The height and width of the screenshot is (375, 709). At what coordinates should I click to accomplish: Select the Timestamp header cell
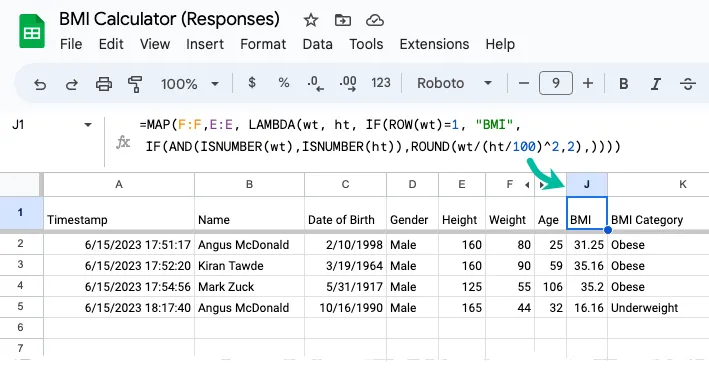pyautogui.click(x=119, y=213)
